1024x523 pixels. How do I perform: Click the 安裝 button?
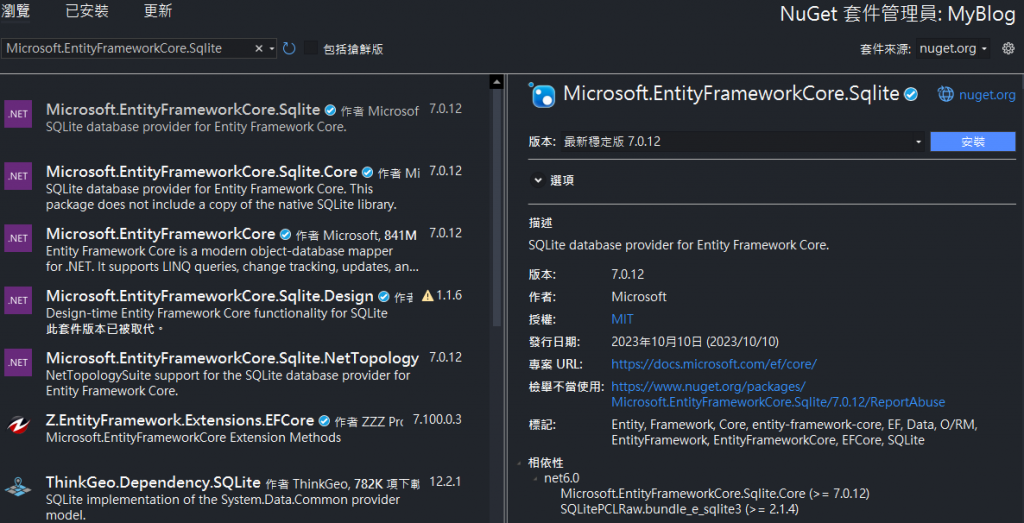[x=972, y=142]
